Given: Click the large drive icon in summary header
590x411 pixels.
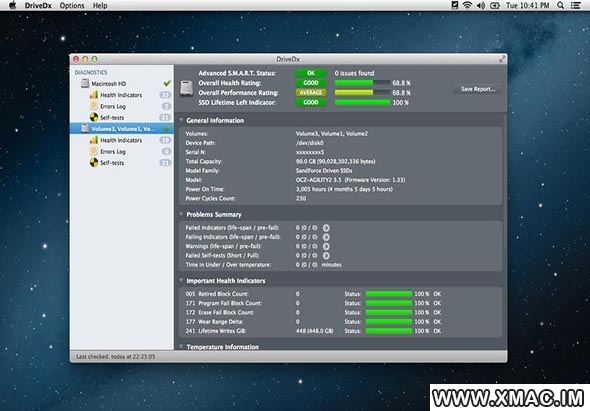Looking at the screenshot, I should (186, 88).
